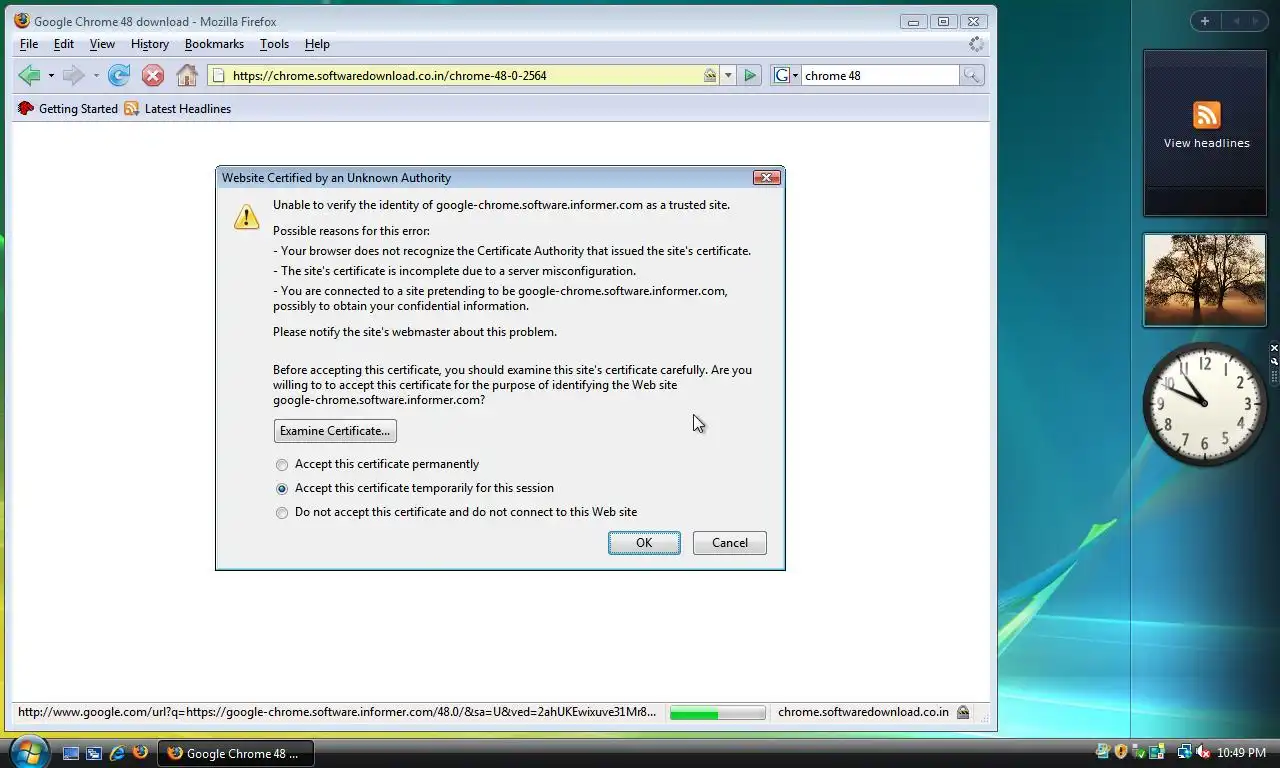This screenshot has height=768, width=1280.
Task: Click status bar domain chrome.softwaredownload.co.in
Action: [x=863, y=712]
